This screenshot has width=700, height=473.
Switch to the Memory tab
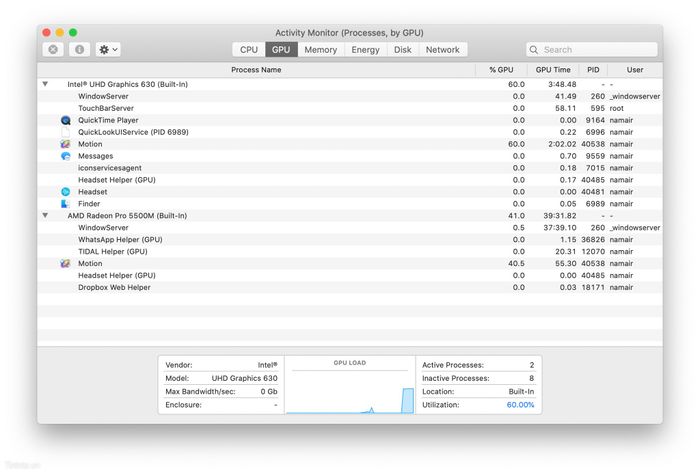click(321, 50)
